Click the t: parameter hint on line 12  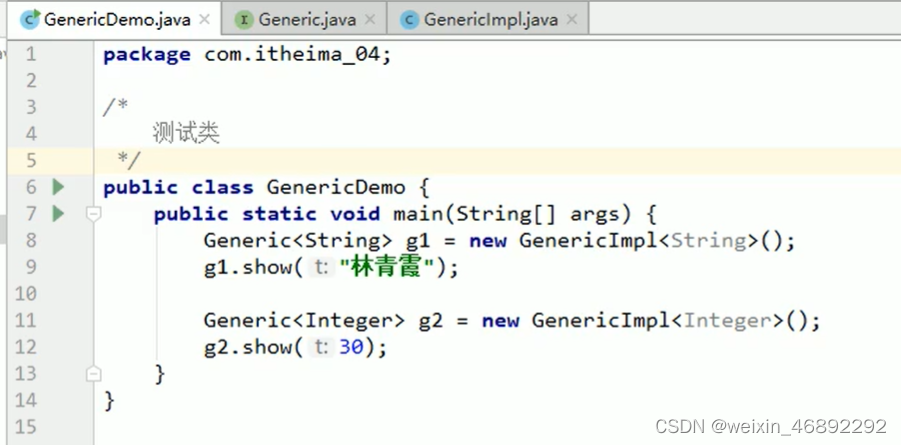(x=322, y=348)
